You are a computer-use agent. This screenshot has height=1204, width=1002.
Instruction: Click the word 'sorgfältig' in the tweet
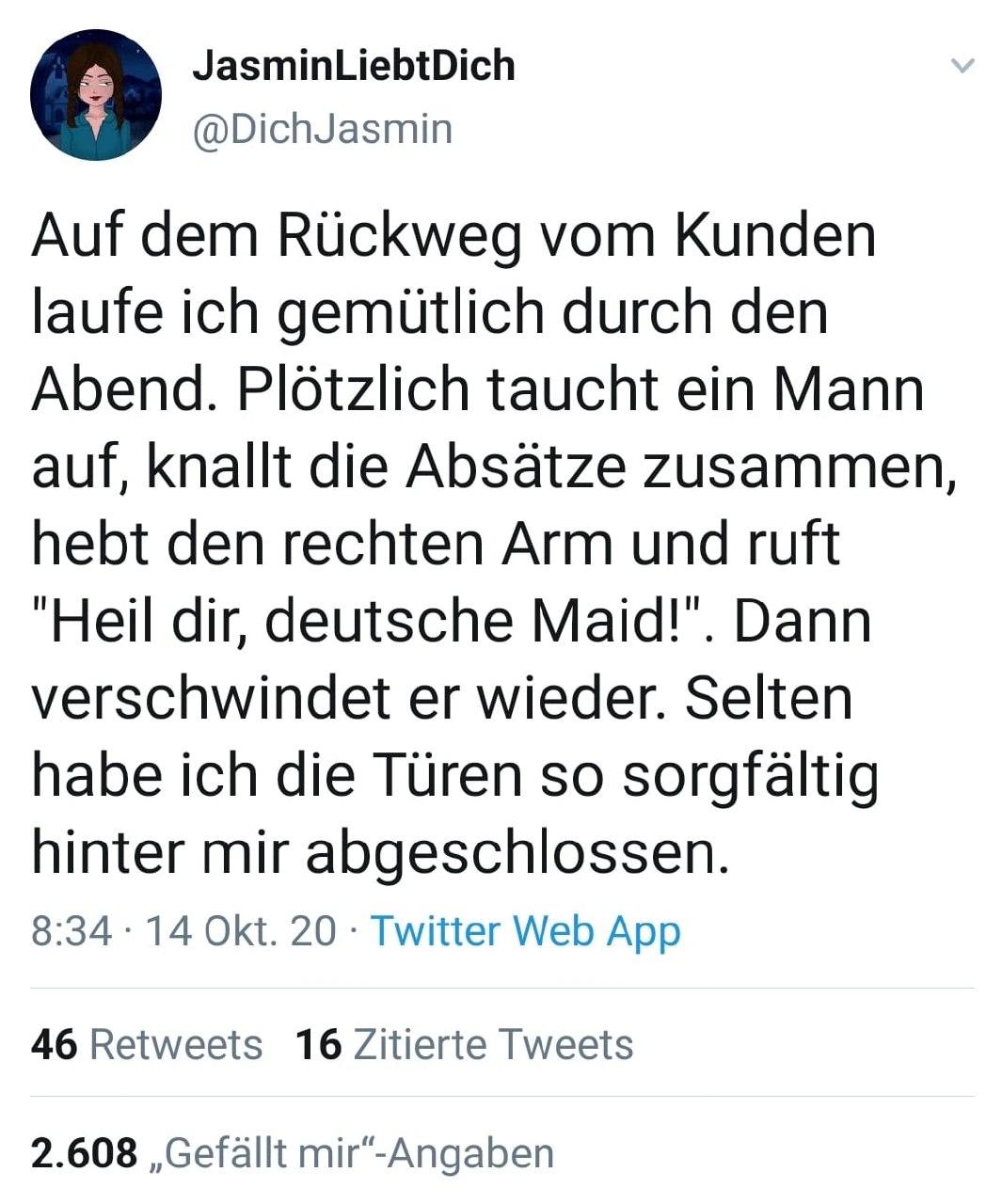point(752,778)
